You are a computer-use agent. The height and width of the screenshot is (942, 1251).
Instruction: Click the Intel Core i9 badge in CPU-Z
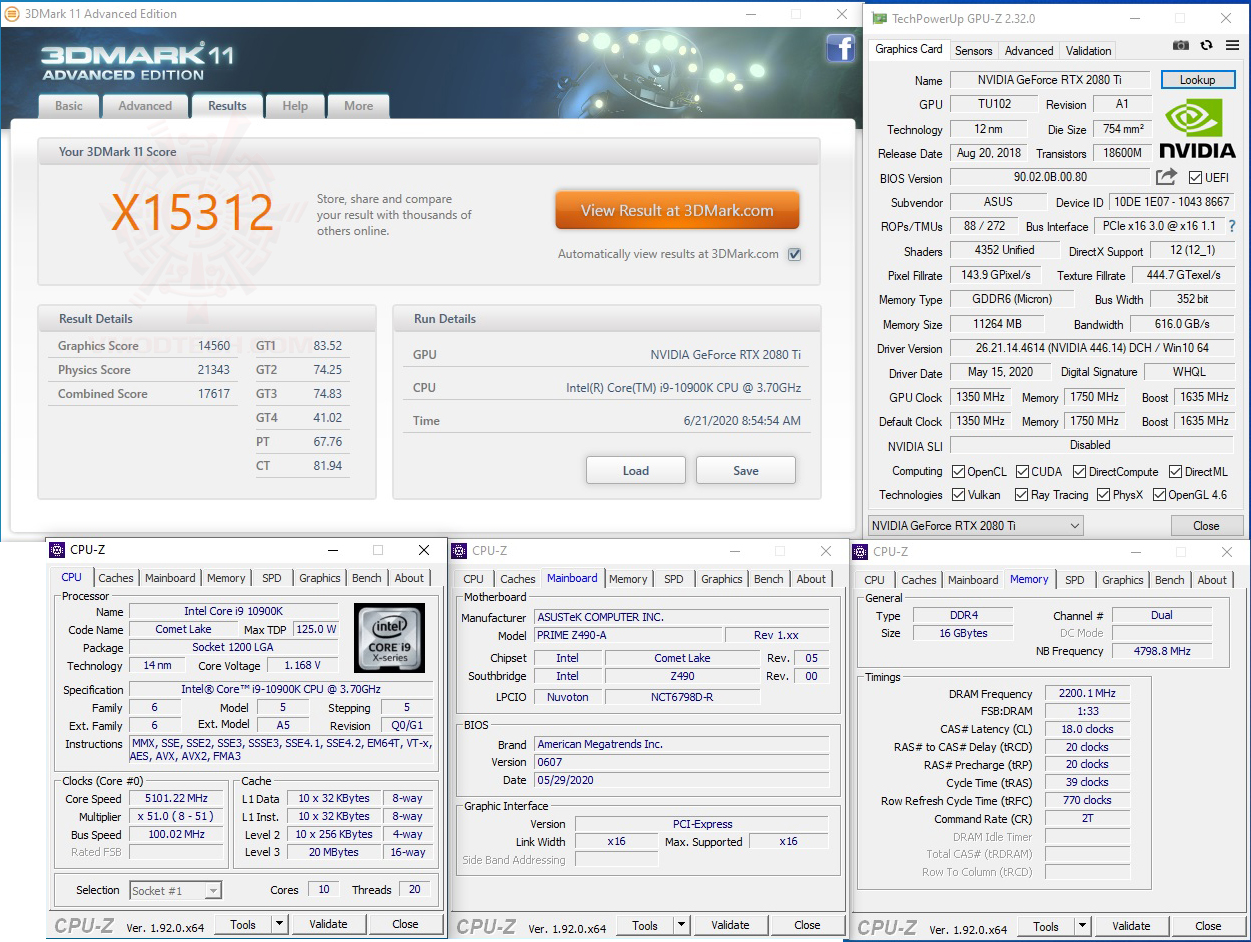(389, 637)
